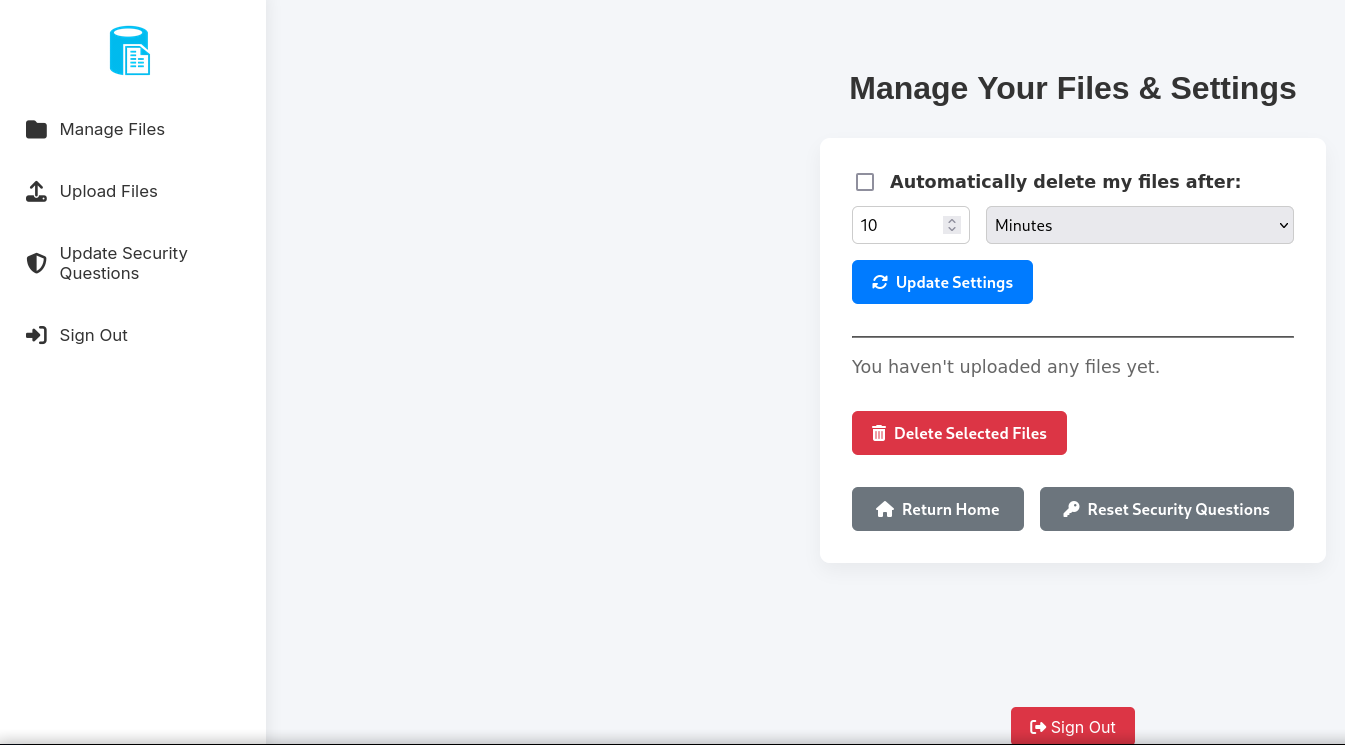Click the upload arrow icon in sidebar

tap(36, 191)
